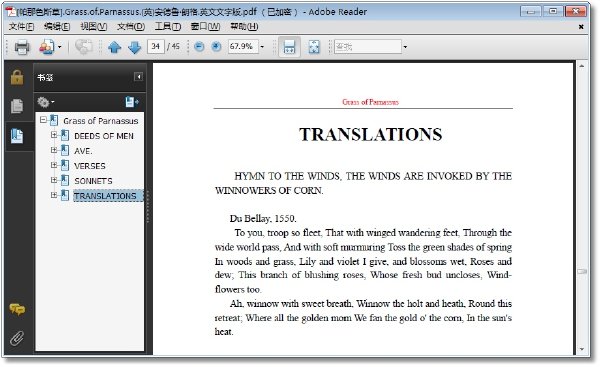Open the 工具(T) menu
The width and height of the screenshot is (600, 367).
coord(167,26)
